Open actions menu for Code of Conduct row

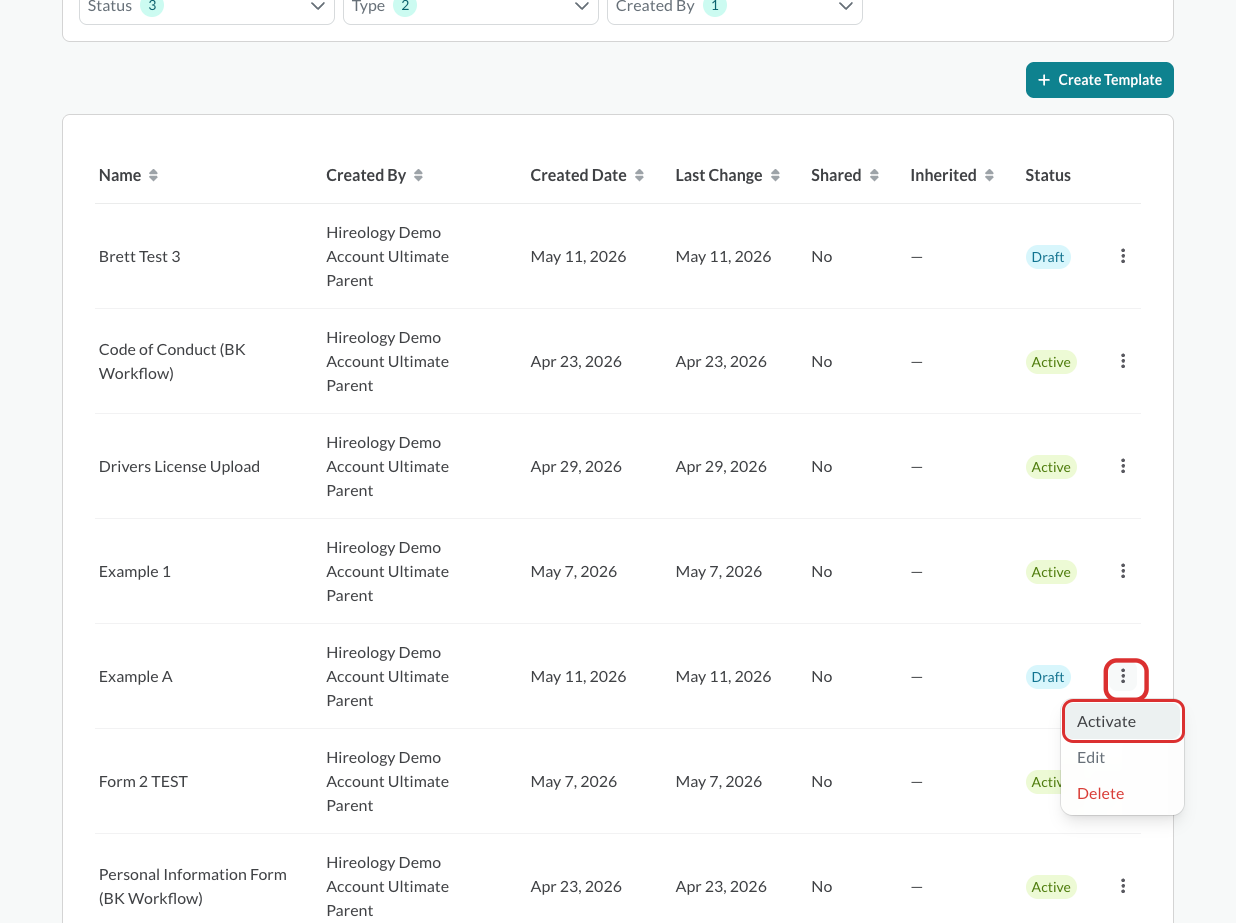(1123, 361)
